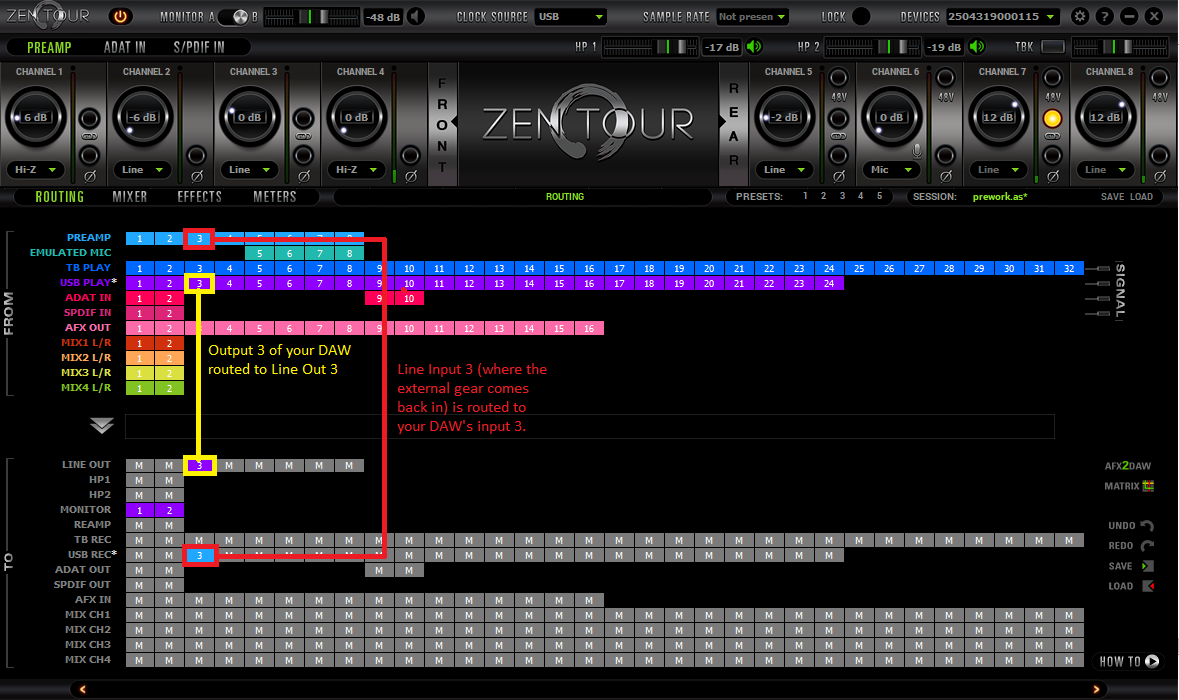The width and height of the screenshot is (1179, 700).
Task: Switch to the S/PDIF IN tab
Action: pyautogui.click(x=199, y=47)
